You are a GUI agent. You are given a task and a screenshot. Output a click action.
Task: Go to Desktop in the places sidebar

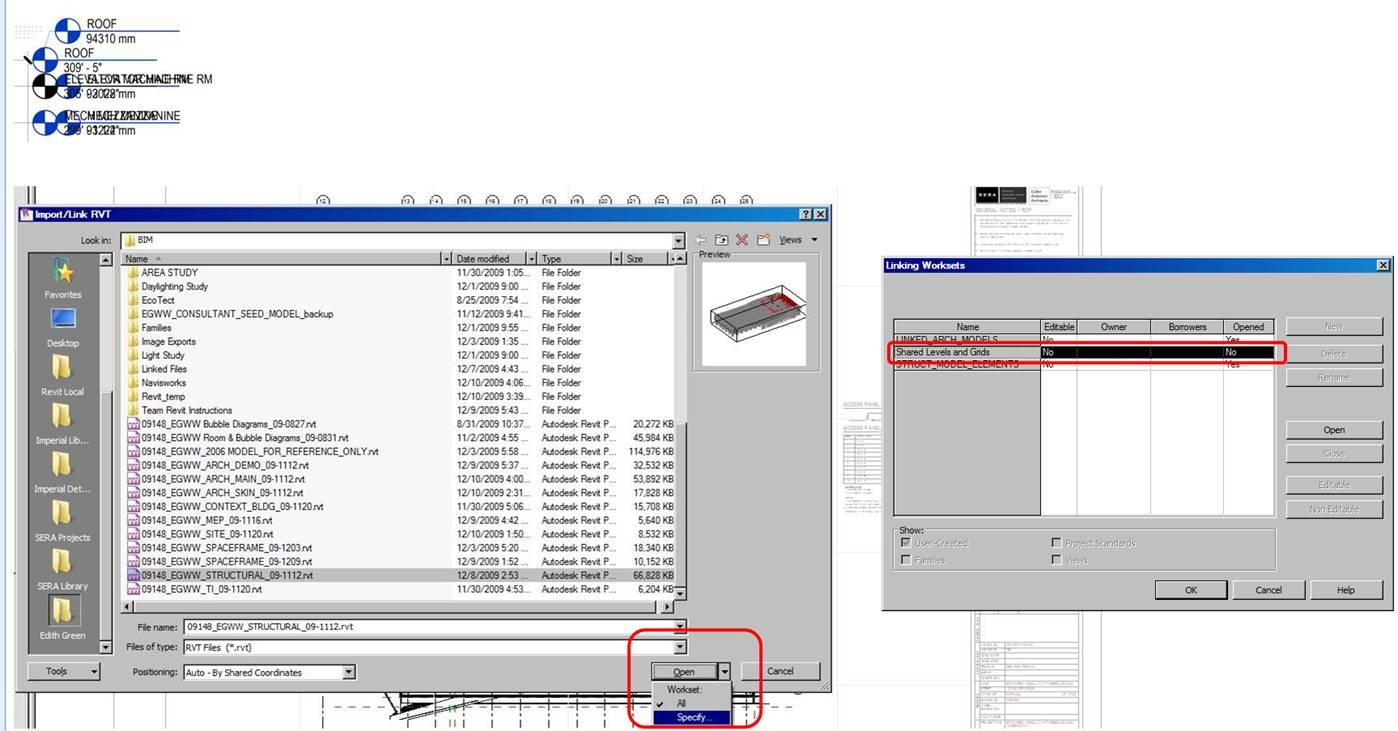[62, 327]
